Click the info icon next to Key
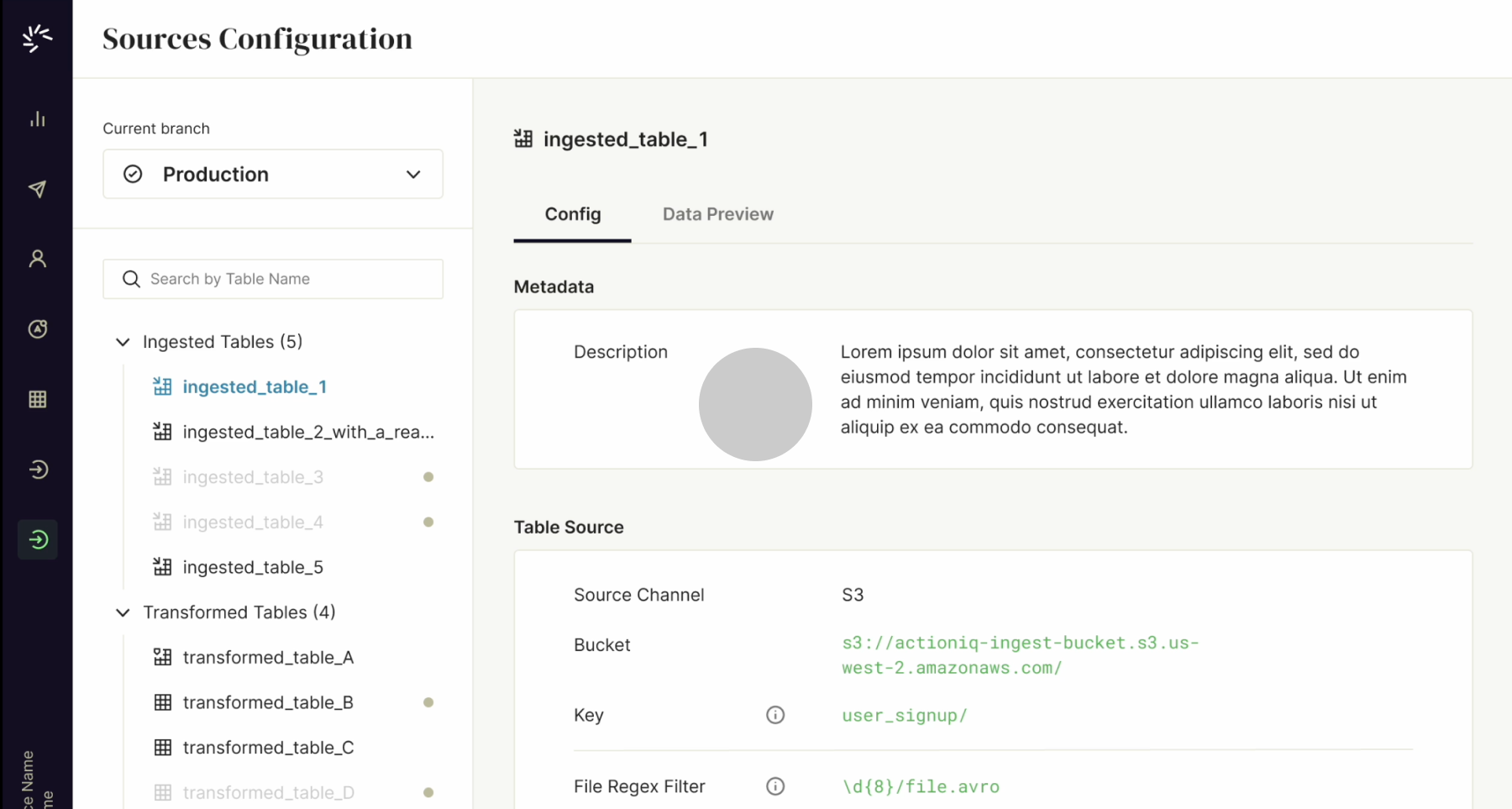This screenshot has width=1512, height=809. click(x=775, y=715)
